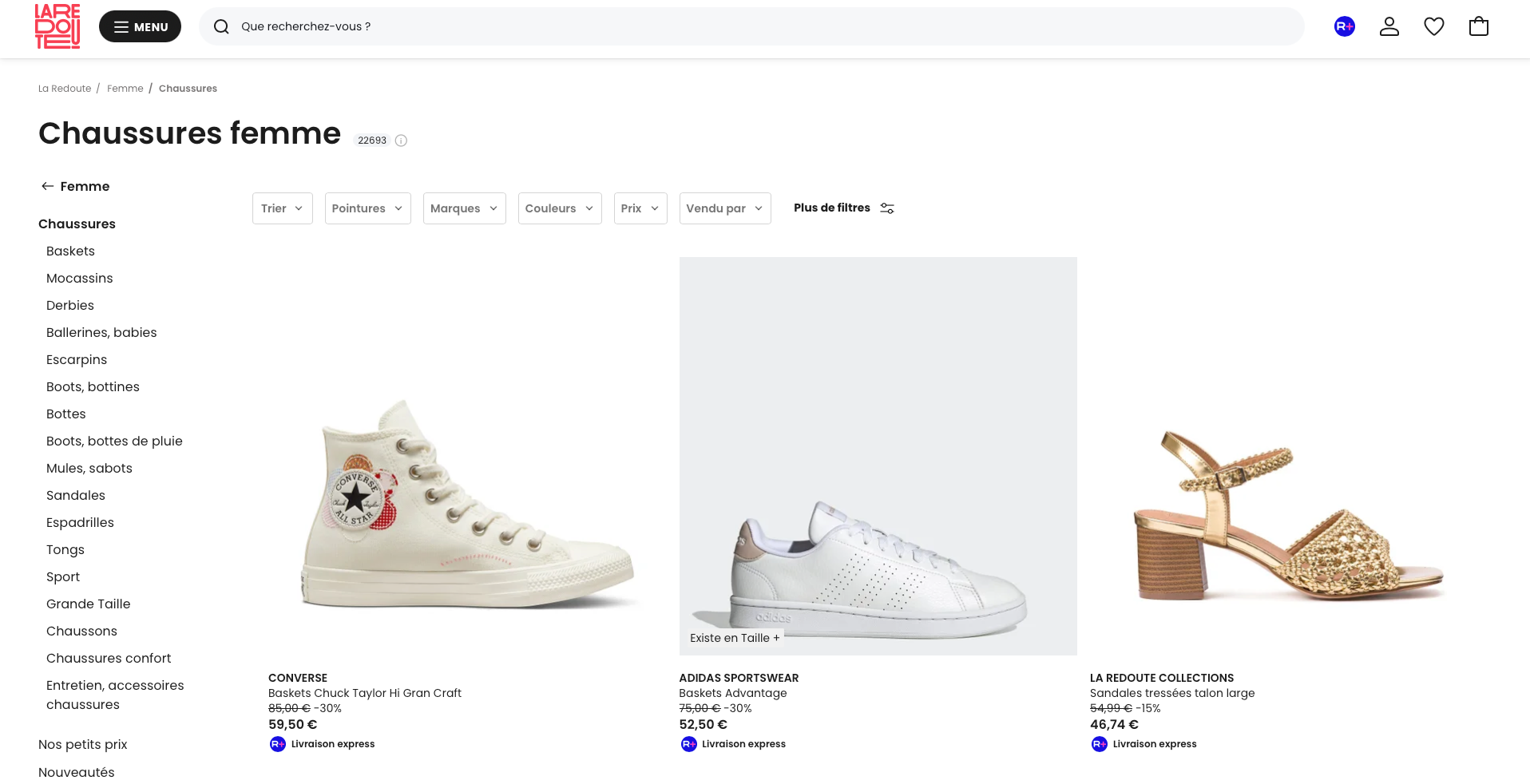The image size is (1530, 784).
Task: Select Mocassins in sidebar
Action: point(80,278)
